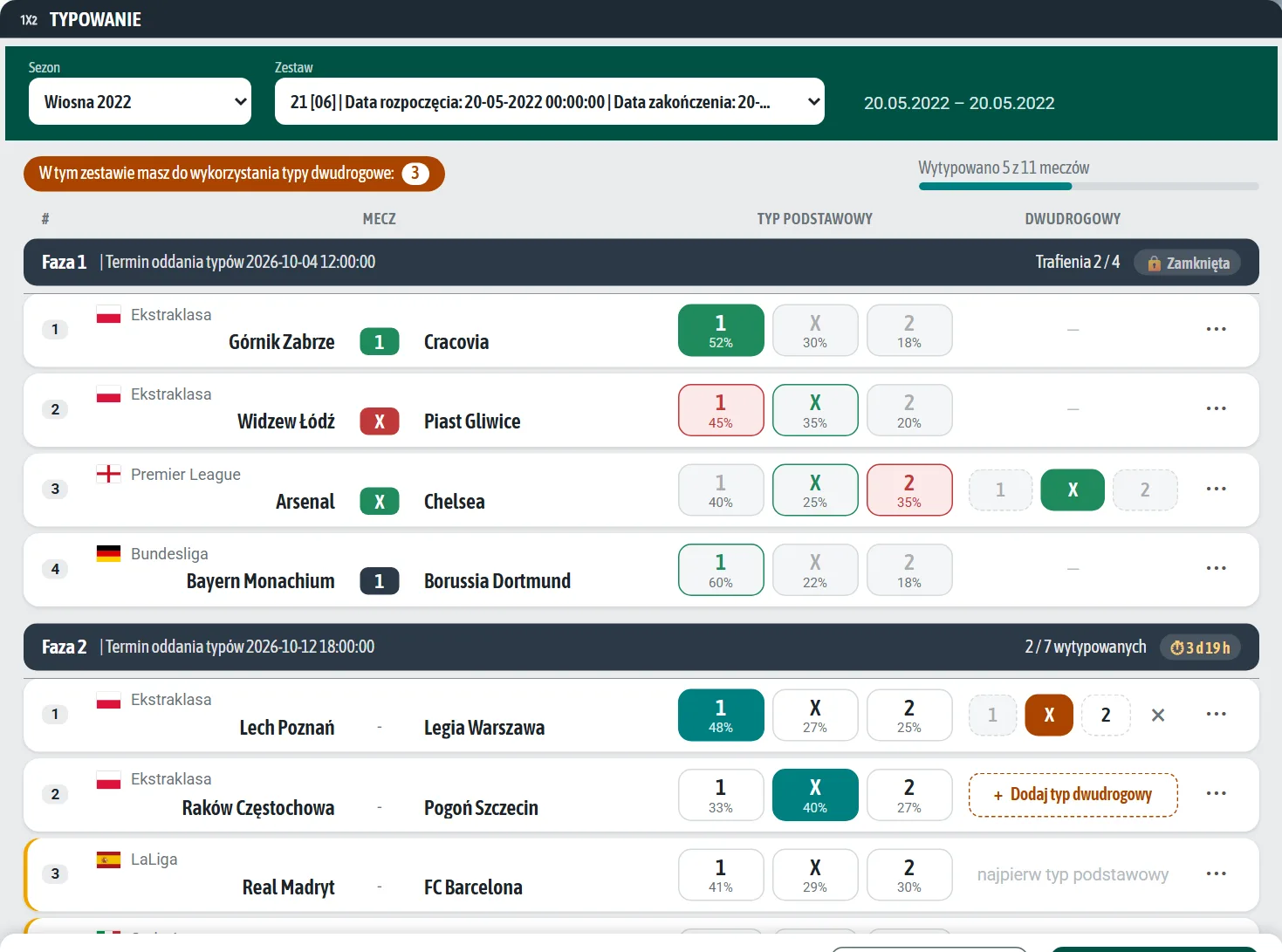Open more options for Bayern Monachium match

click(x=1216, y=568)
